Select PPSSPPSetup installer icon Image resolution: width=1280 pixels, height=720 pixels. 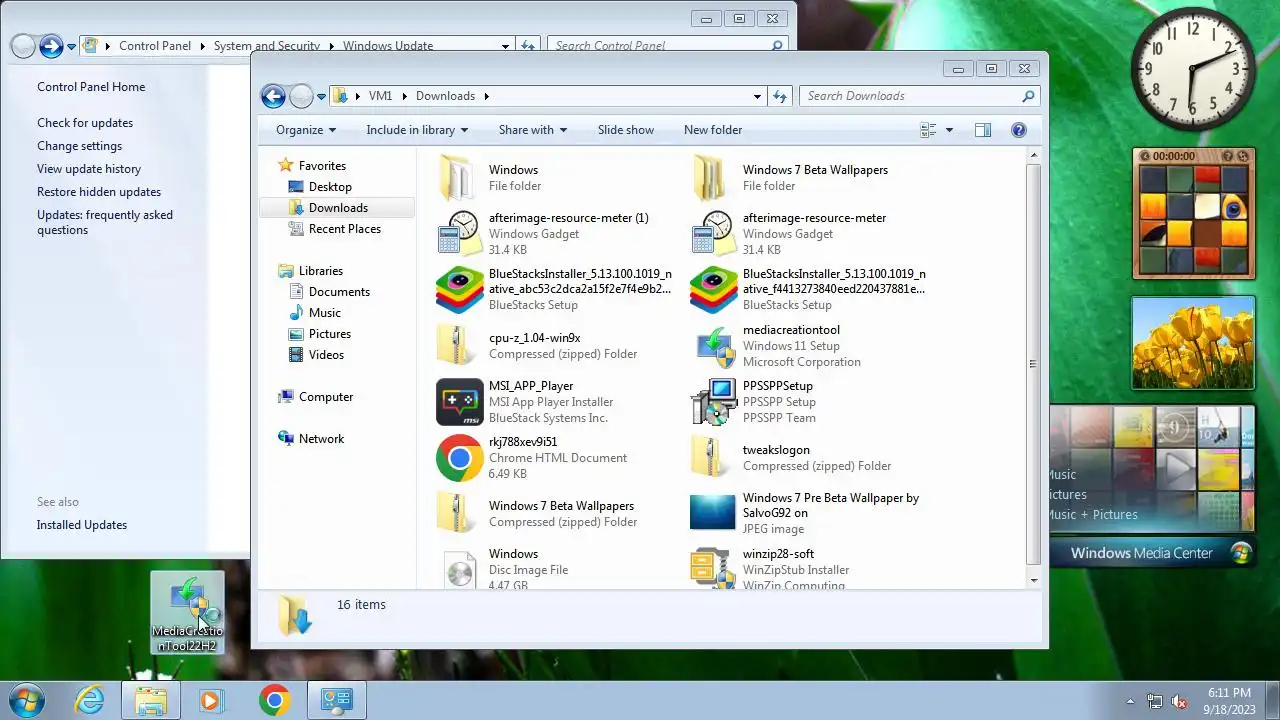(x=713, y=402)
